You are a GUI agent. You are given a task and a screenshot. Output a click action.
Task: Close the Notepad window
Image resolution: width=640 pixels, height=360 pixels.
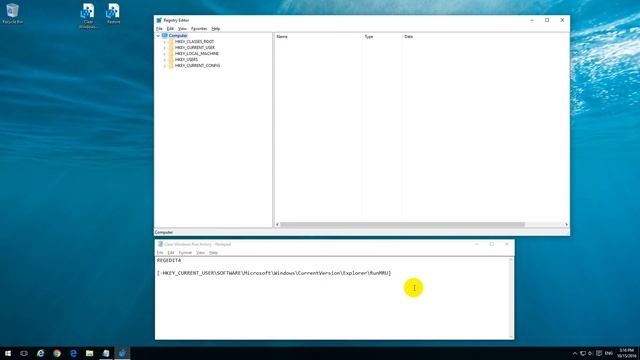[507, 244]
